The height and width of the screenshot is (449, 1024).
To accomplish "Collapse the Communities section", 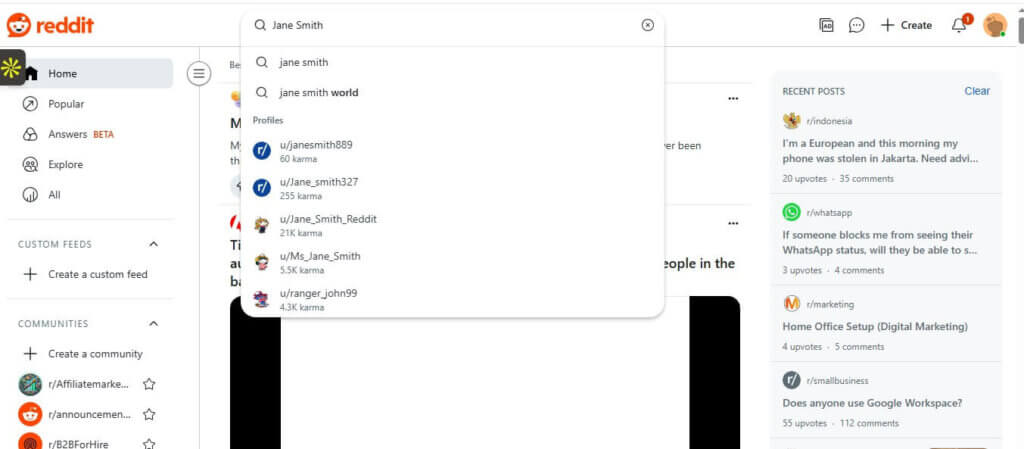I will pos(153,324).
